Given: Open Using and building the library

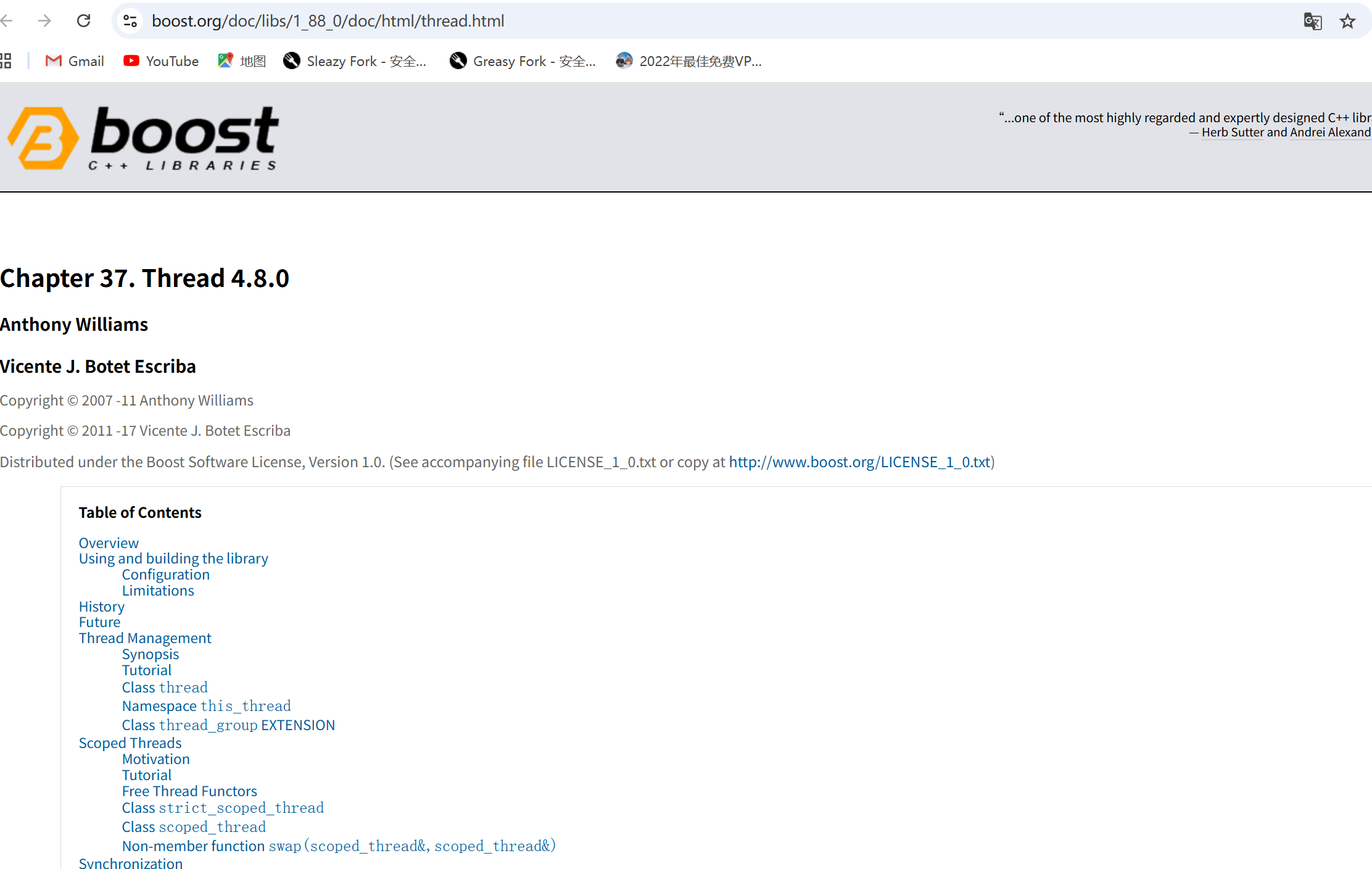Looking at the screenshot, I should pos(173,559).
